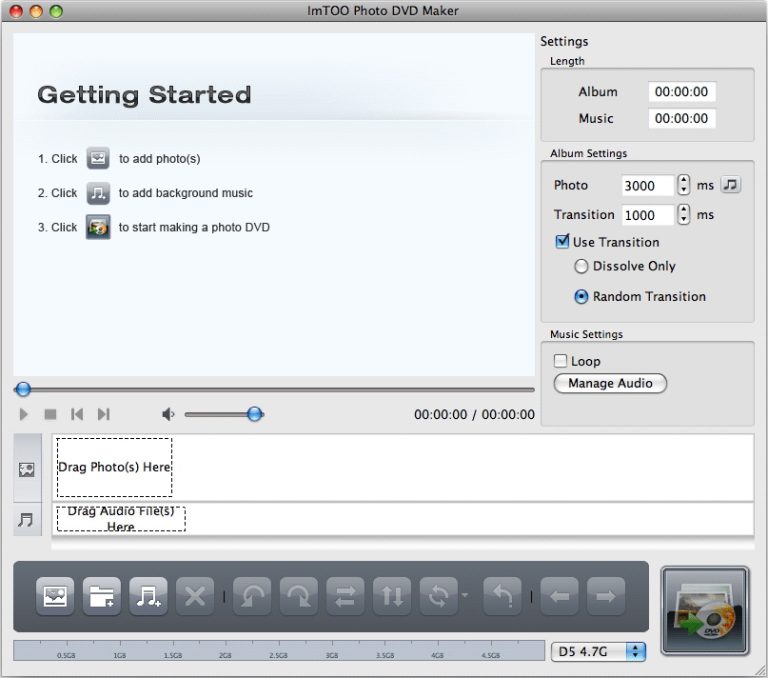Click the Drag Photo(s) Here drop area
This screenshot has width=768, height=678.
[114, 467]
